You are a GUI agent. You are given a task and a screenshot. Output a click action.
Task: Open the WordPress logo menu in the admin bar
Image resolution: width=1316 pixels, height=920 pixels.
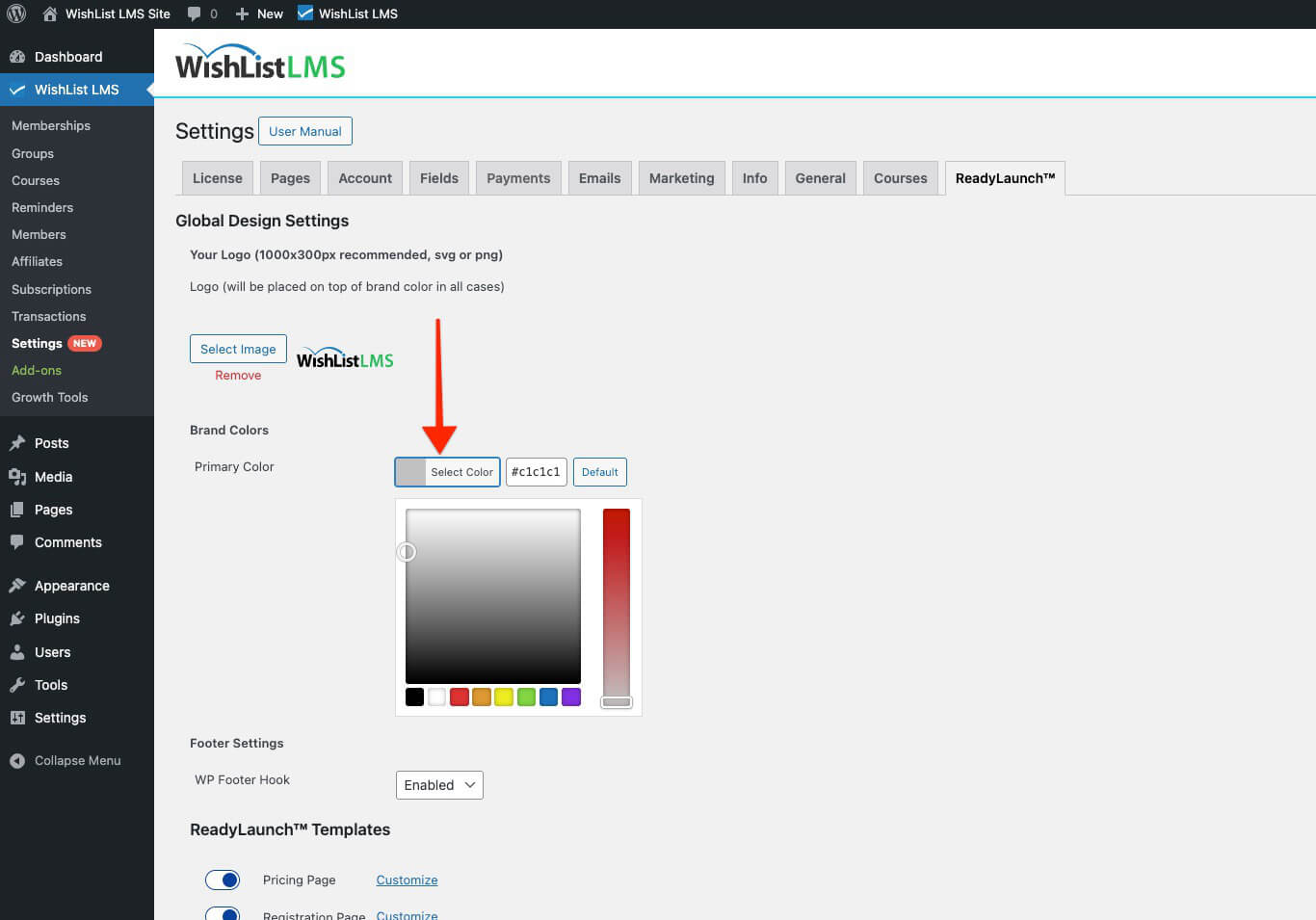(15, 13)
